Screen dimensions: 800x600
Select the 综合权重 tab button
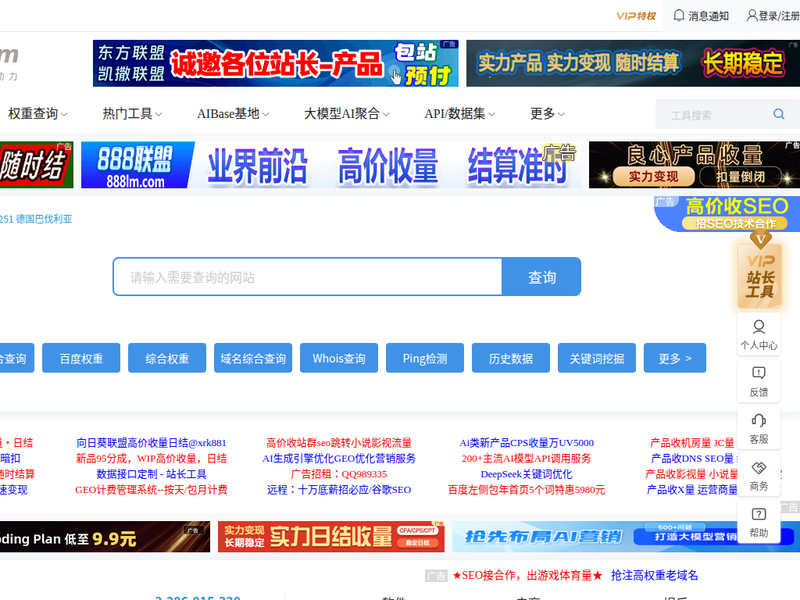tap(167, 358)
